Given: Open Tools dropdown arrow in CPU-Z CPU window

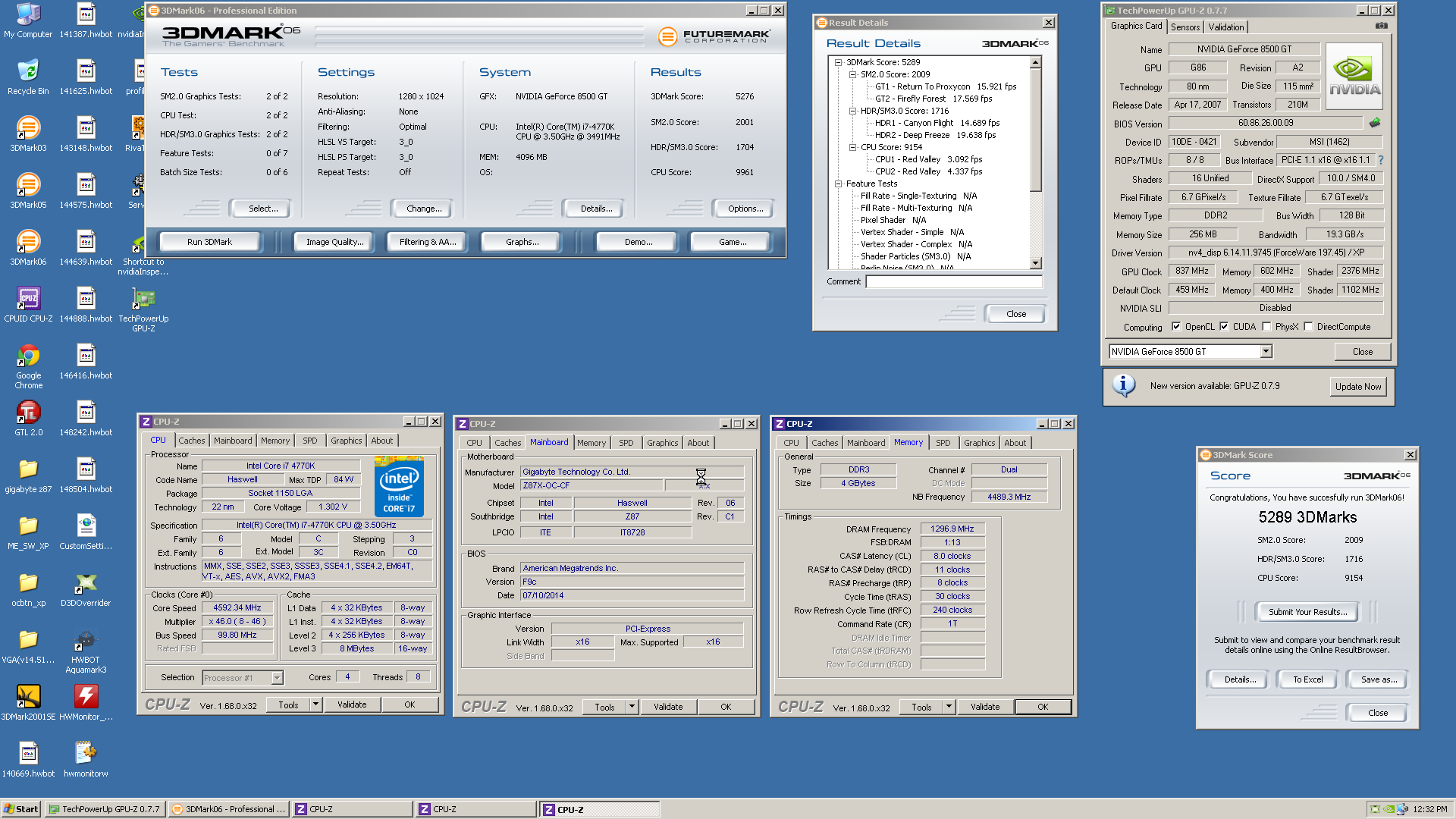Looking at the screenshot, I should [x=315, y=704].
